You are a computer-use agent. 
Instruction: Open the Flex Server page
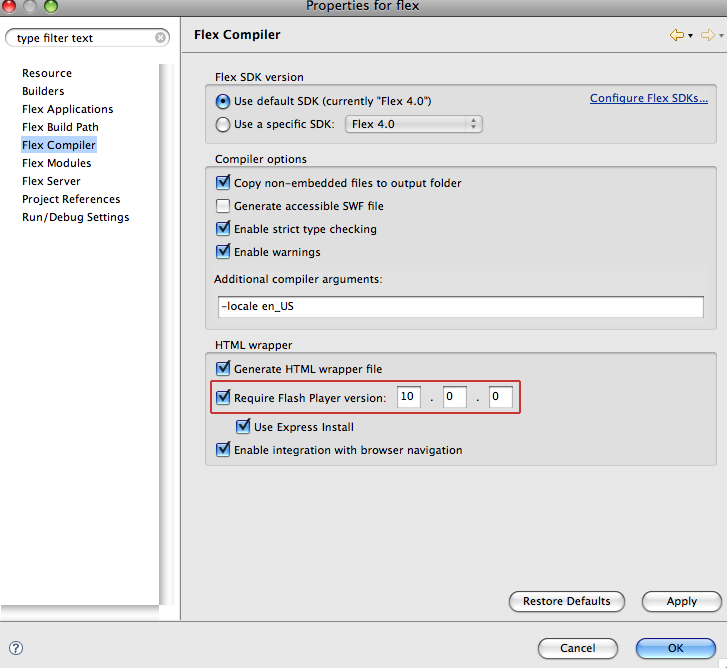click(x=51, y=181)
